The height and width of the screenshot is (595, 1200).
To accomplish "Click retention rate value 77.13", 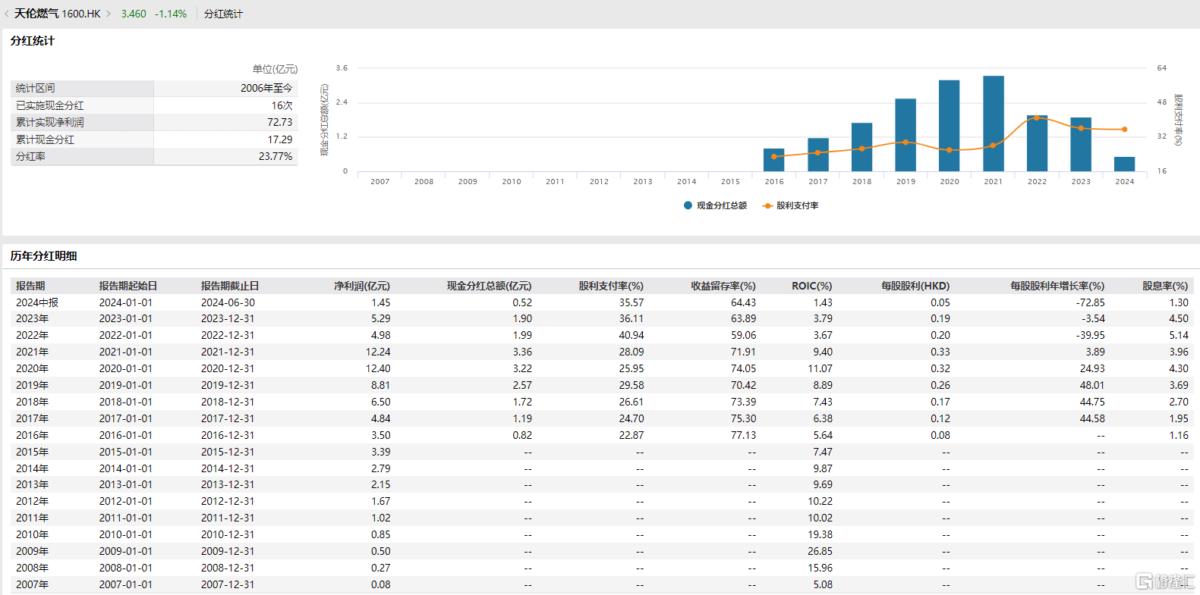I will pos(743,436).
